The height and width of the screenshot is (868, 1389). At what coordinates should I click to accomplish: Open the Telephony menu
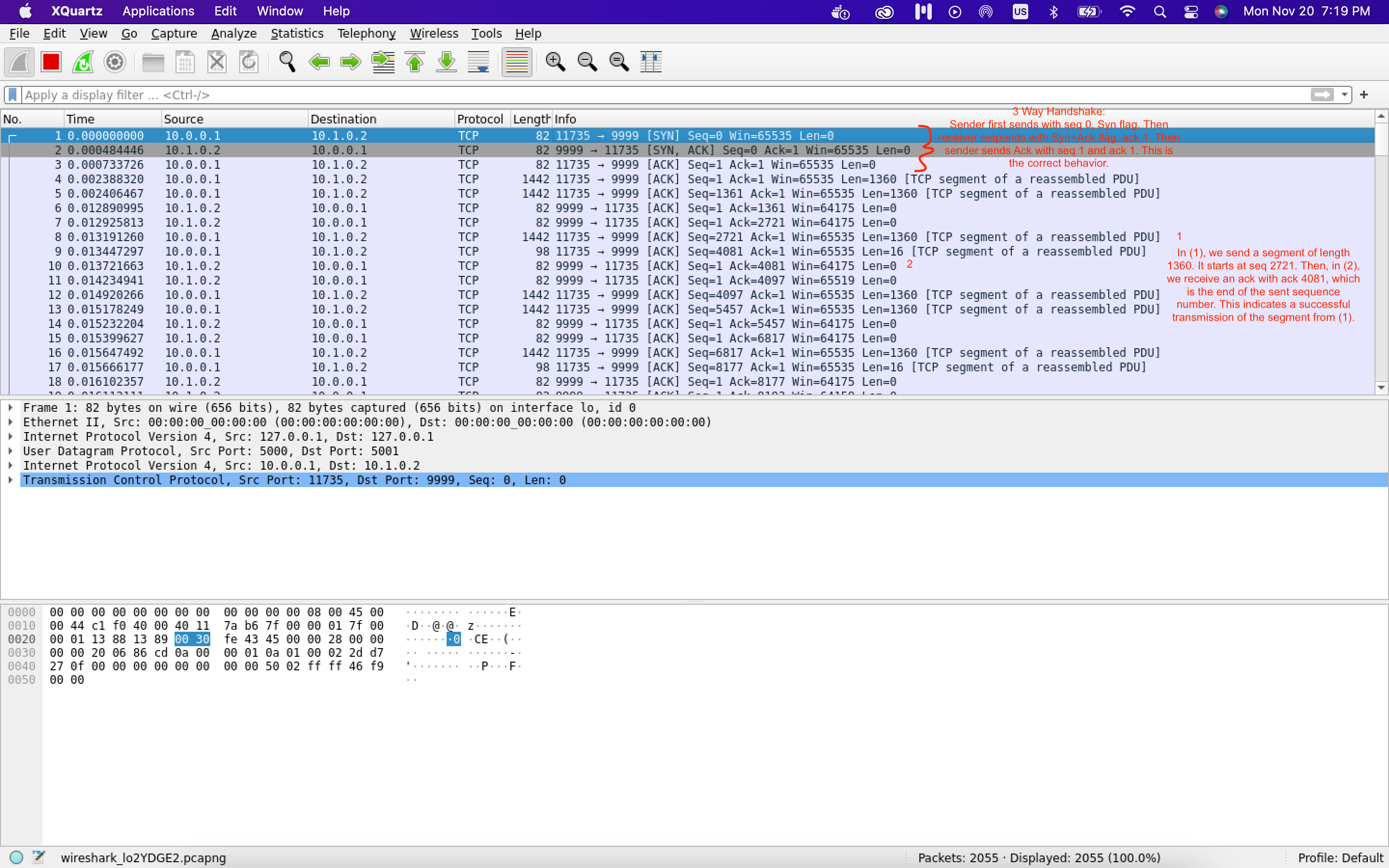click(366, 33)
